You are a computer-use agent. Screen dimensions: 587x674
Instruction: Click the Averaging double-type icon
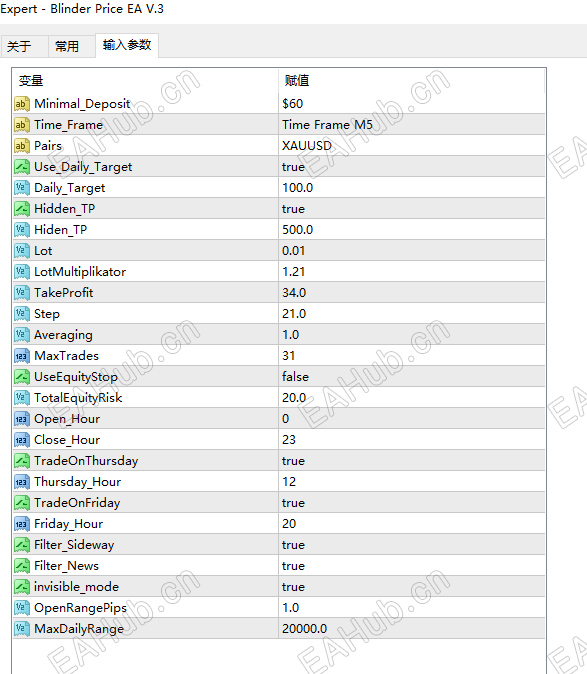pyautogui.click(x=21, y=335)
